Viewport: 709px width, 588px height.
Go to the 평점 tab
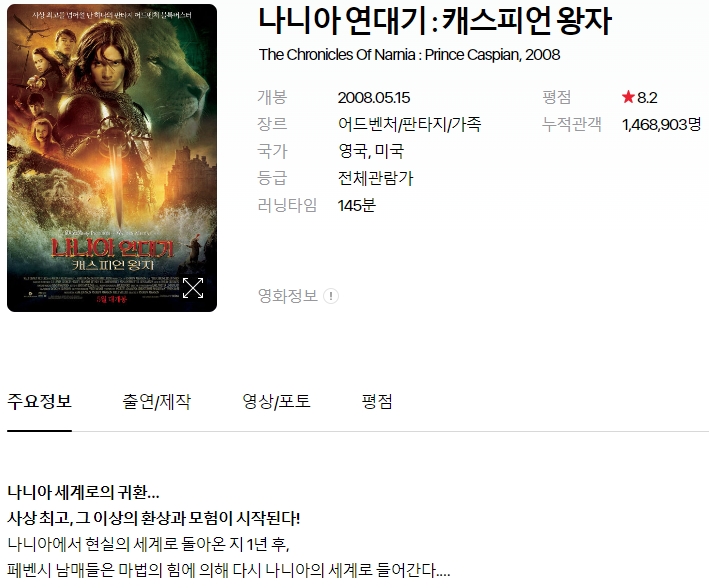[377, 402]
